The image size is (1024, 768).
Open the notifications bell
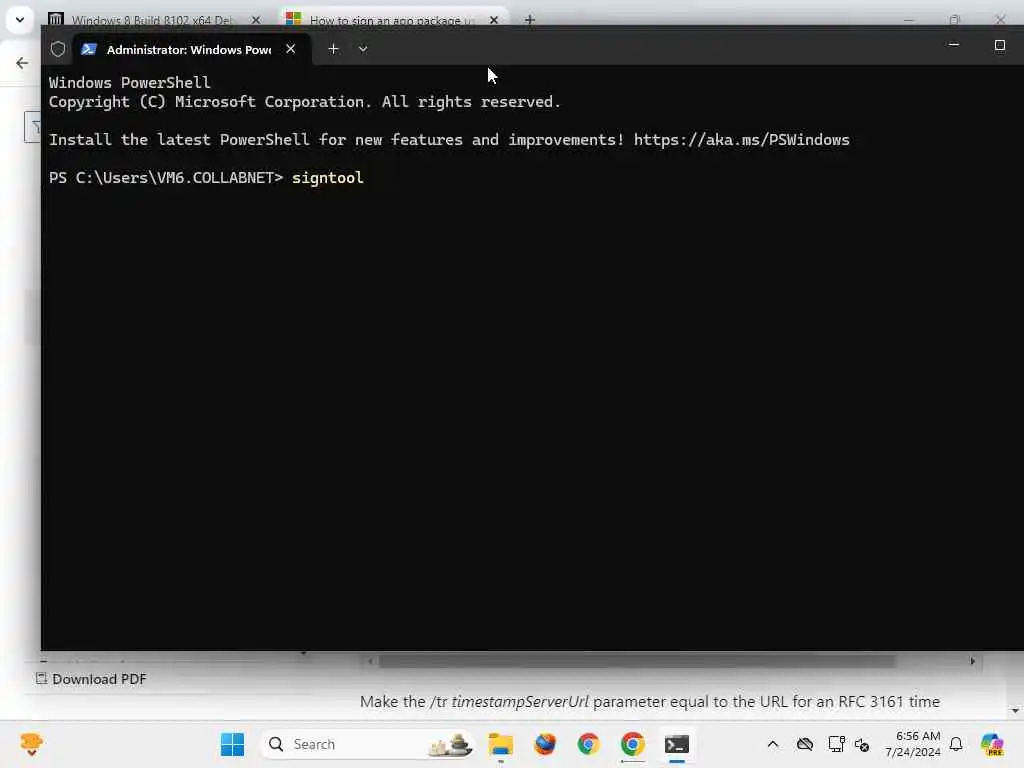956,744
